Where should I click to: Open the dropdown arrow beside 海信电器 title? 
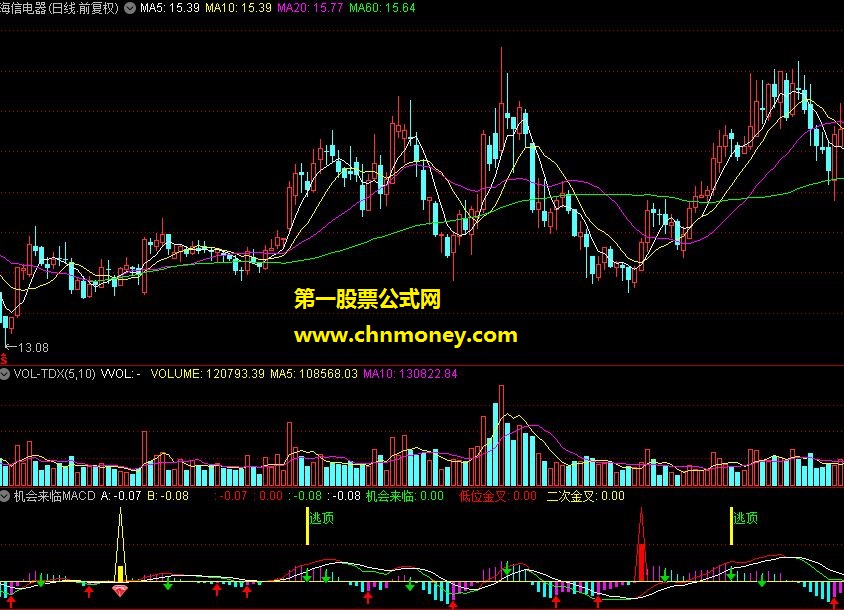tap(130, 8)
